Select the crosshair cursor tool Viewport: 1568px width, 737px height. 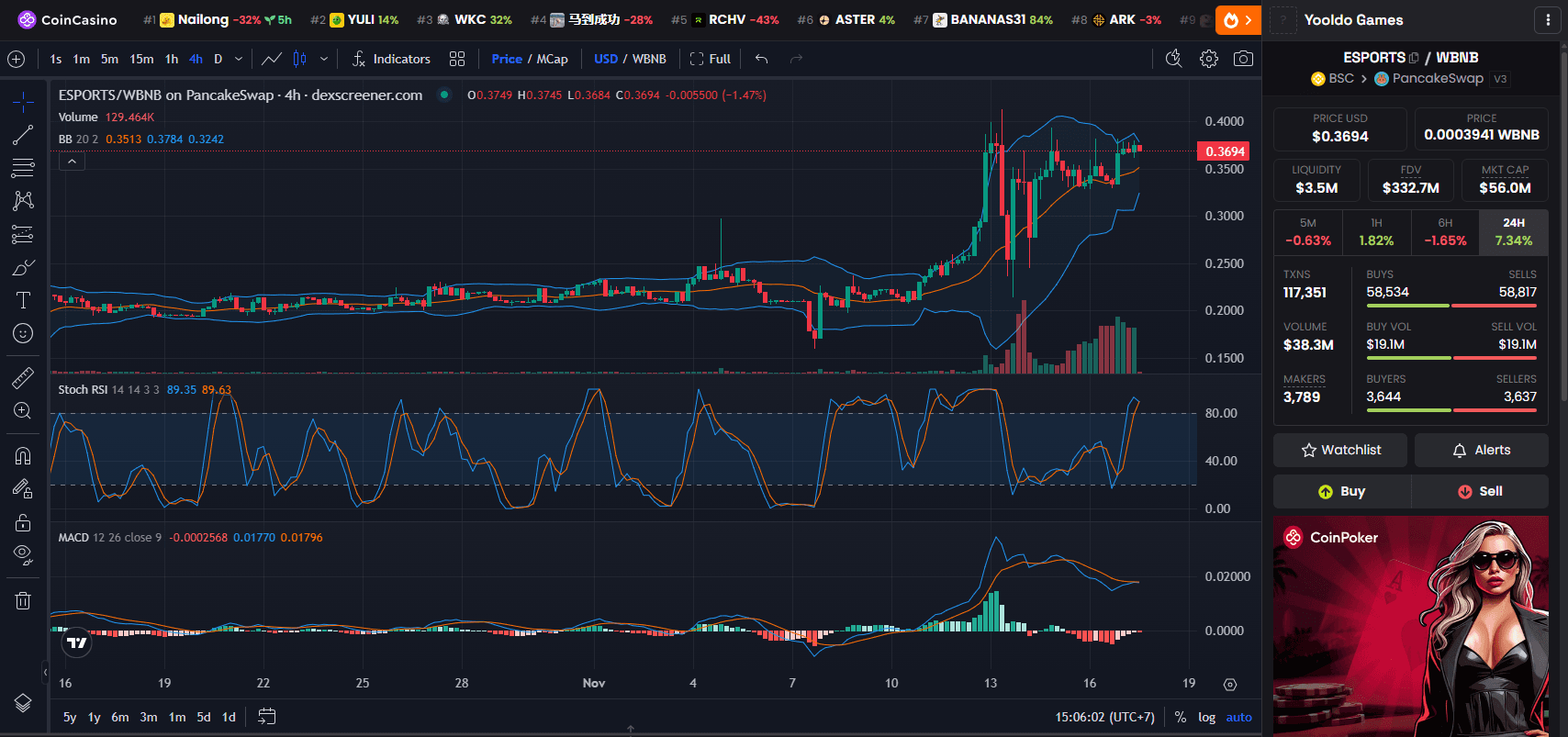pos(23,101)
